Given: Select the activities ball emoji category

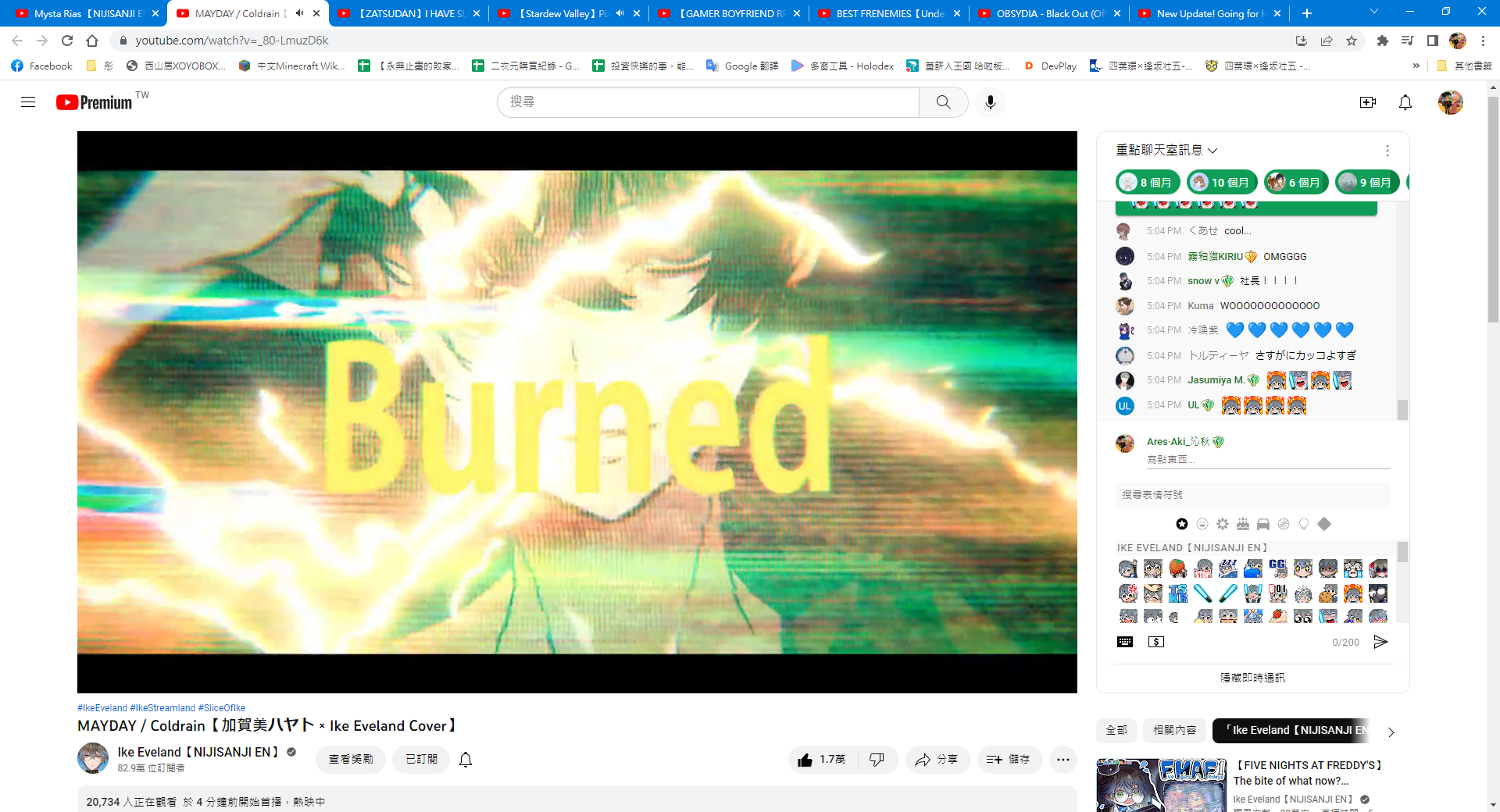Looking at the screenshot, I should tap(1284, 524).
